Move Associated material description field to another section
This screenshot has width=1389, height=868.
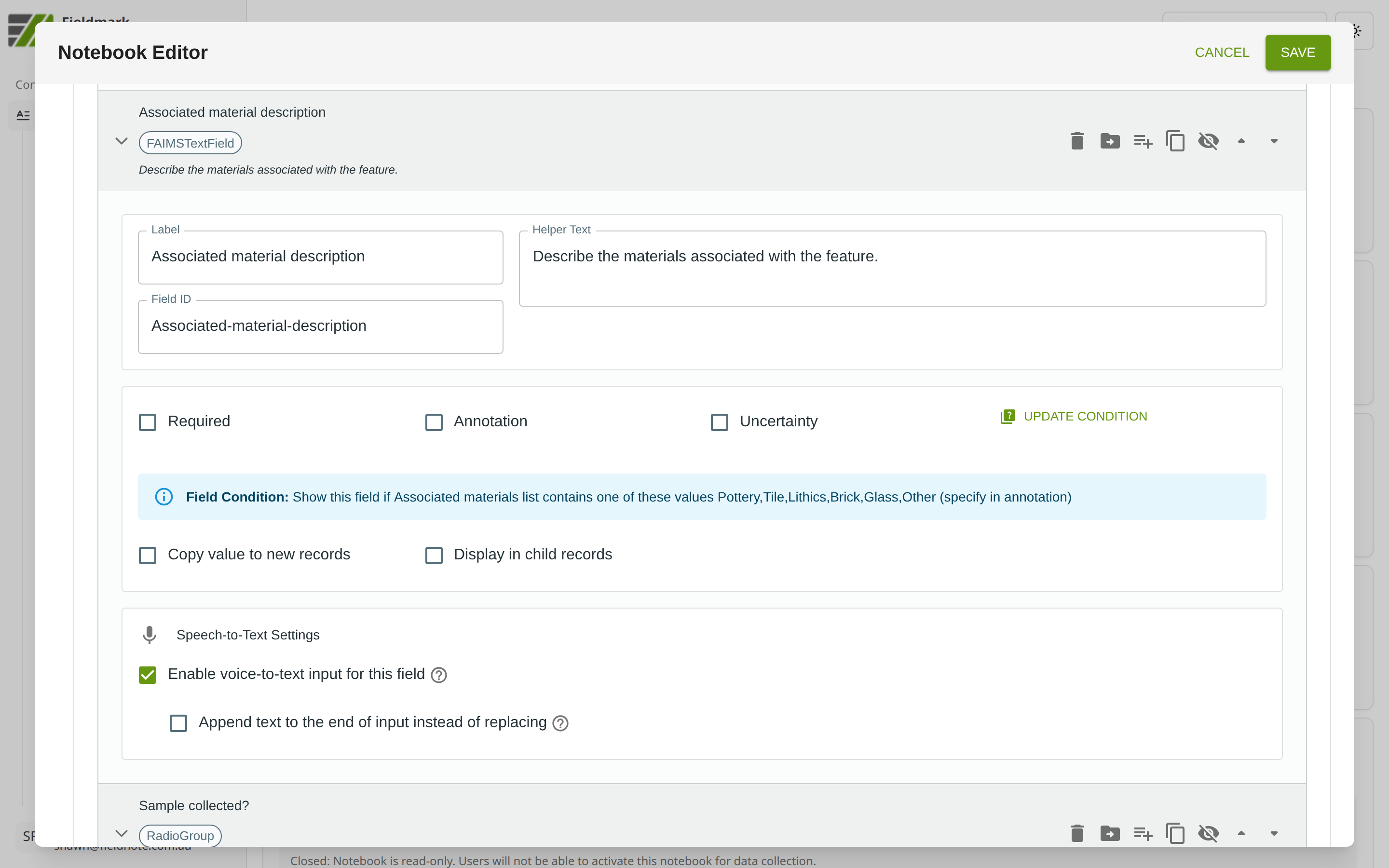pyautogui.click(x=1109, y=141)
